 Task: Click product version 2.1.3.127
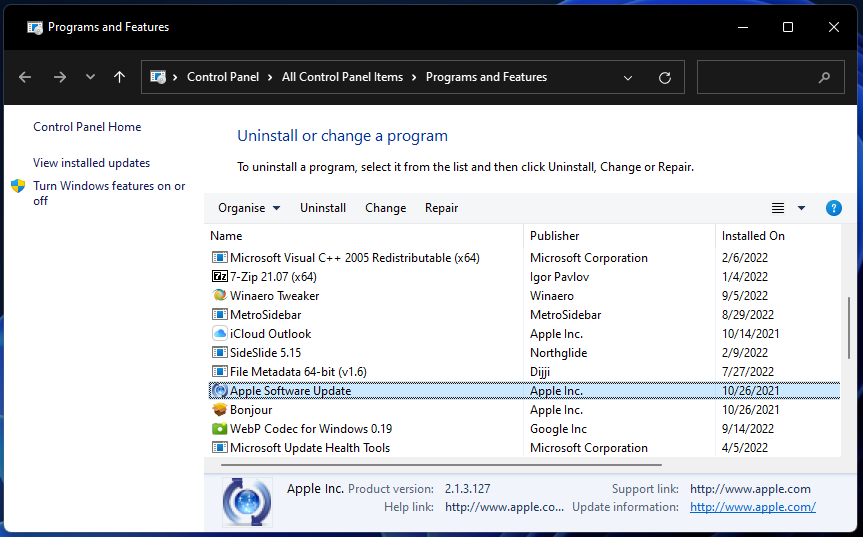click(x=467, y=489)
